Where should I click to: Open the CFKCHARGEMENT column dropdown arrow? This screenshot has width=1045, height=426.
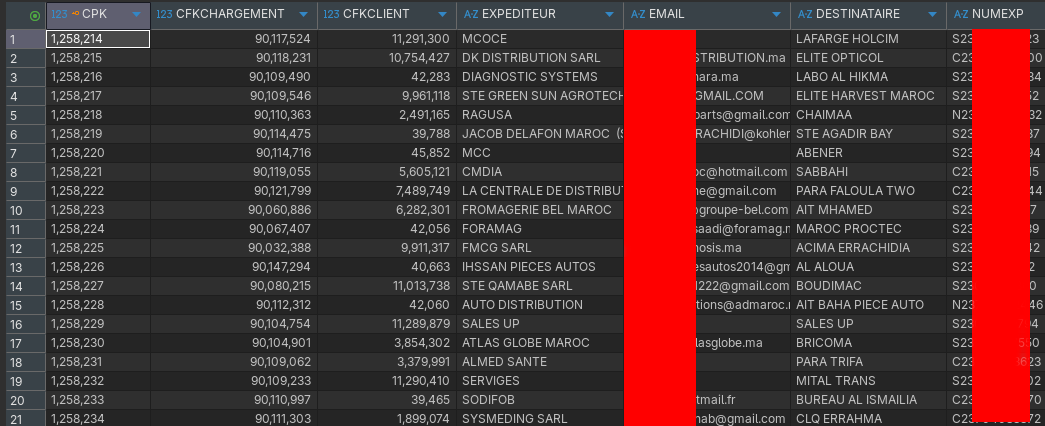tap(304, 15)
